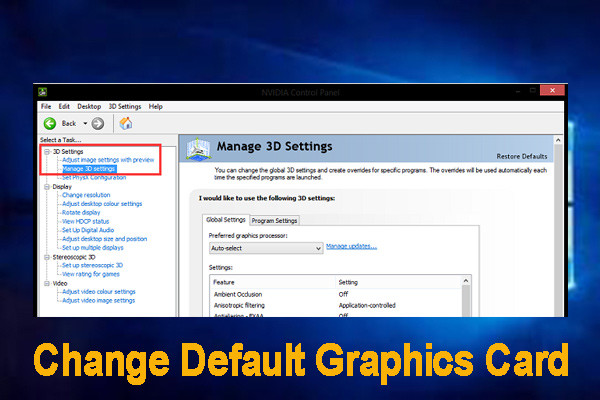Screen dimensions: 600x400
Task: Select the Ambient Occlusion feature row
Action: [240, 294]
